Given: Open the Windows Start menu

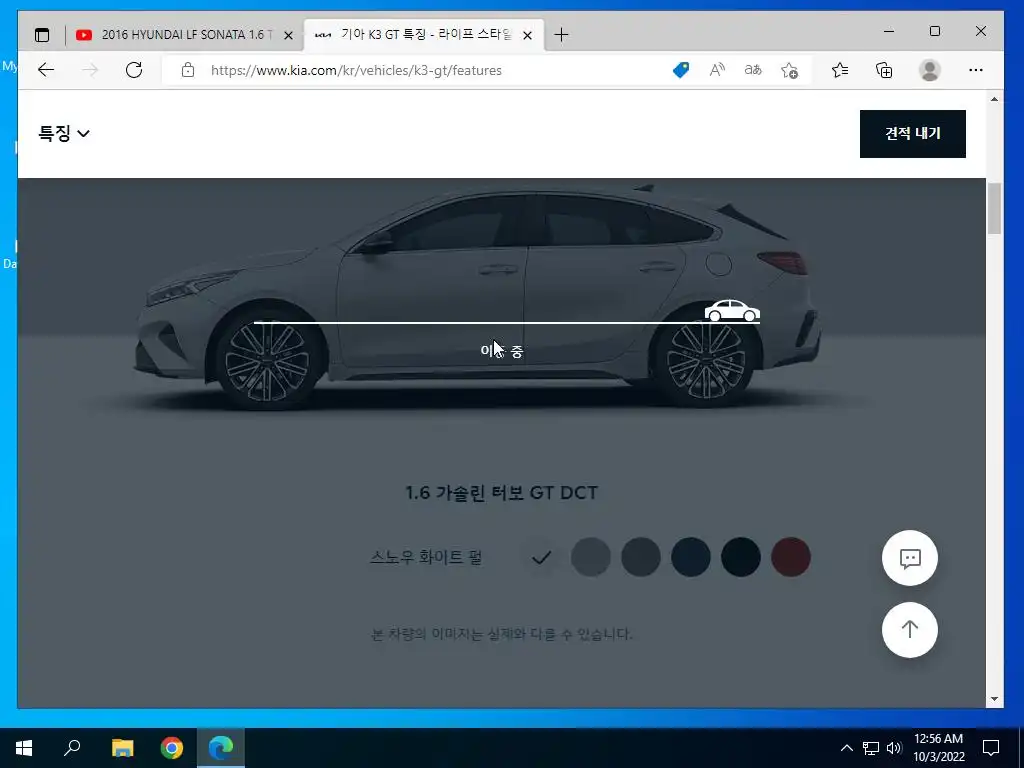Looking at the screenshot, I should pyautogui.click(x=24, y=748).
